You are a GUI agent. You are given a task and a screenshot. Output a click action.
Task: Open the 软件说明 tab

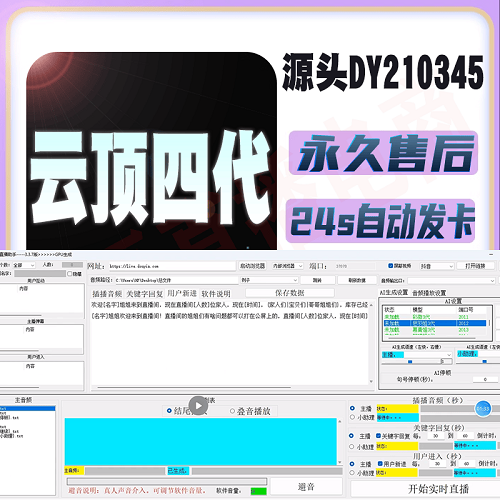click(216, 294)
